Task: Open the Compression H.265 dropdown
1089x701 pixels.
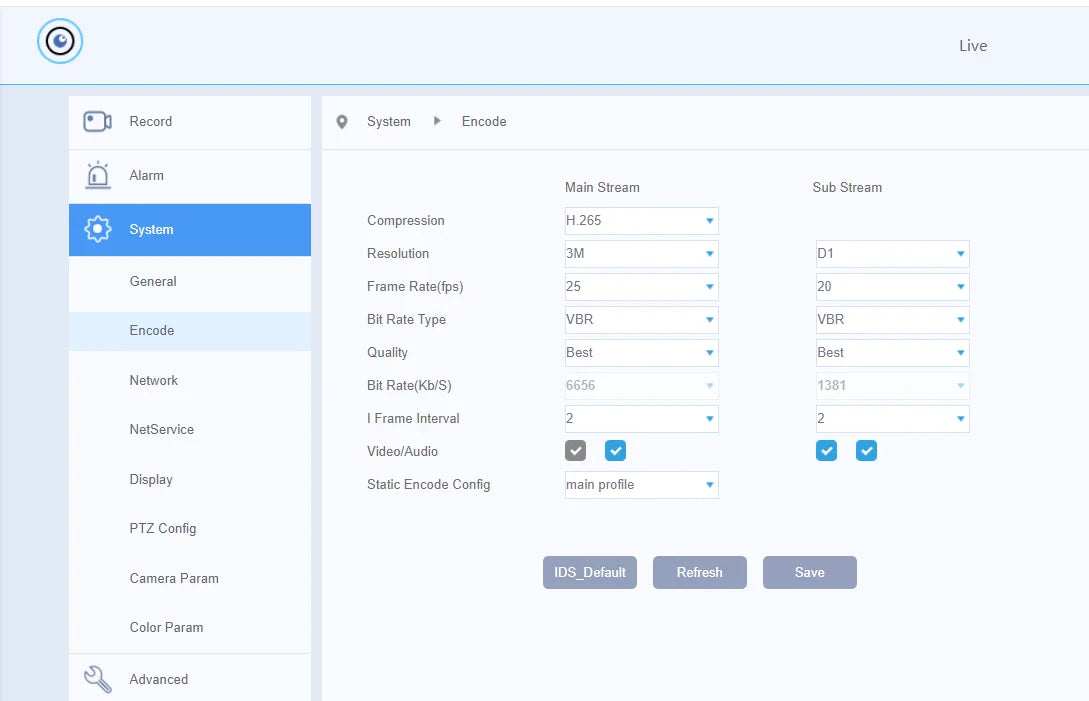Action: tap(642, 221)
